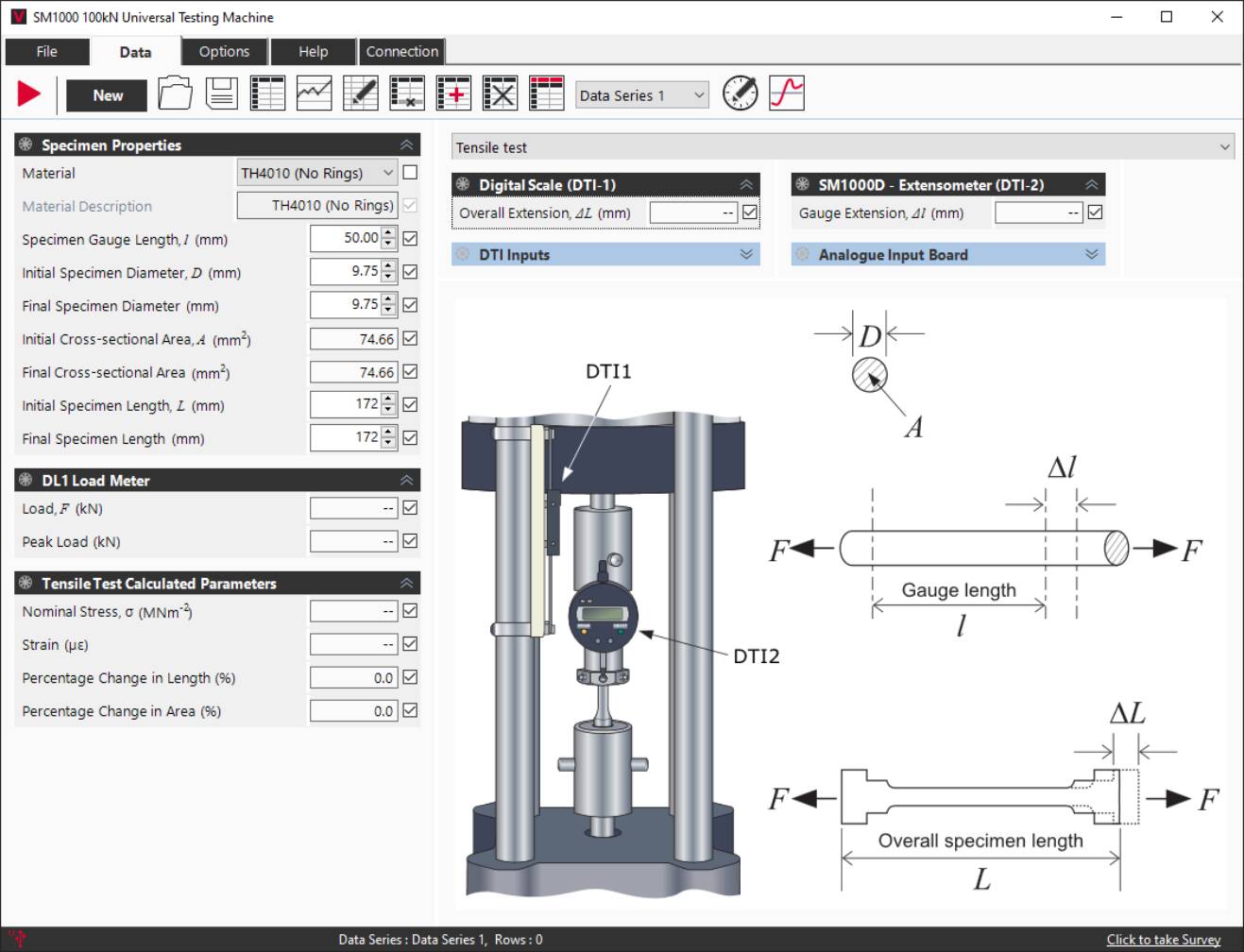The height and width of the screenshot is (952, 1244).
Task: Click the table with X delete icon
Action: (500, 93)
